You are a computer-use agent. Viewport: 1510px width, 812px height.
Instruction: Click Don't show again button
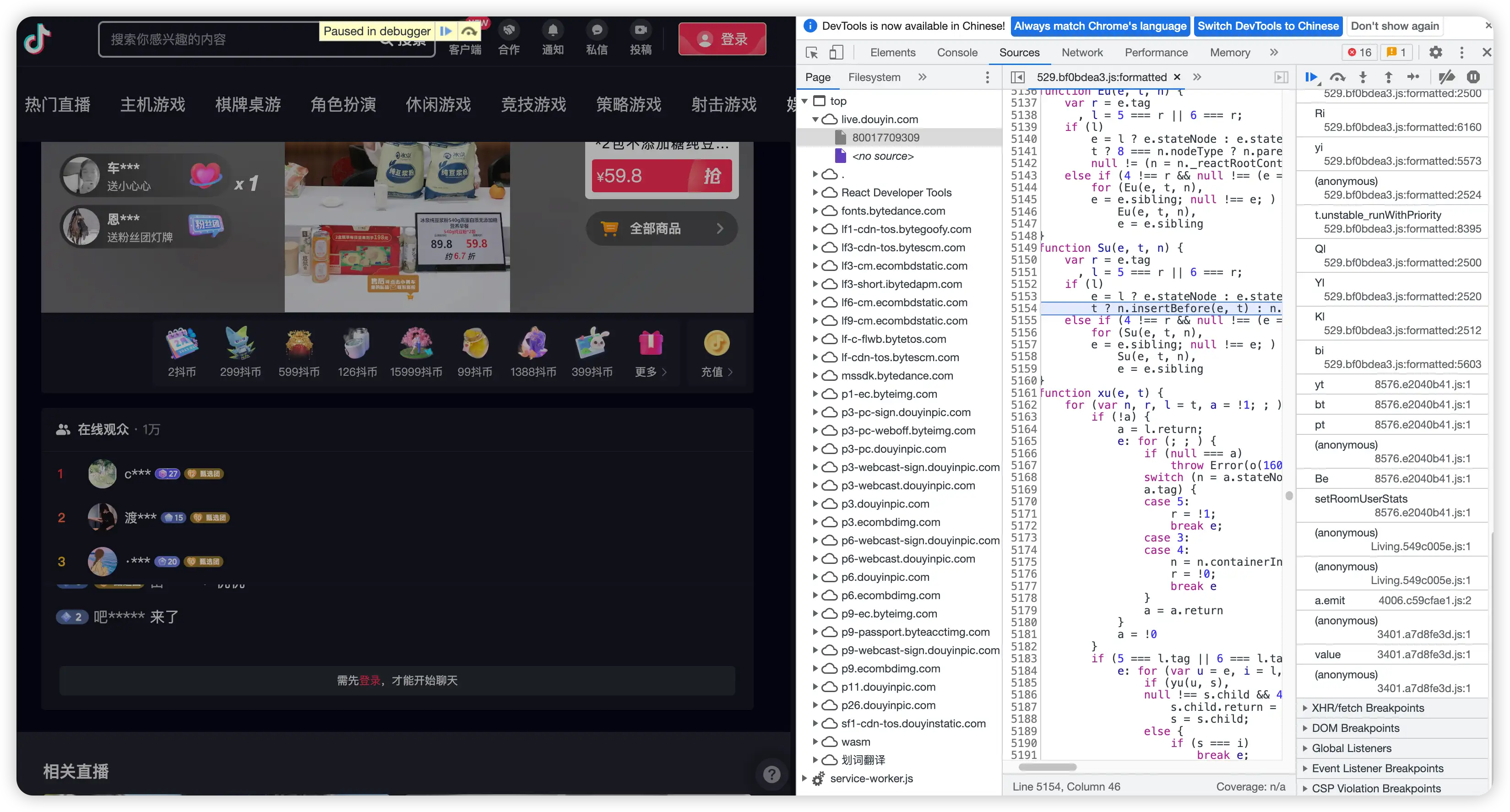point(1395,26)
